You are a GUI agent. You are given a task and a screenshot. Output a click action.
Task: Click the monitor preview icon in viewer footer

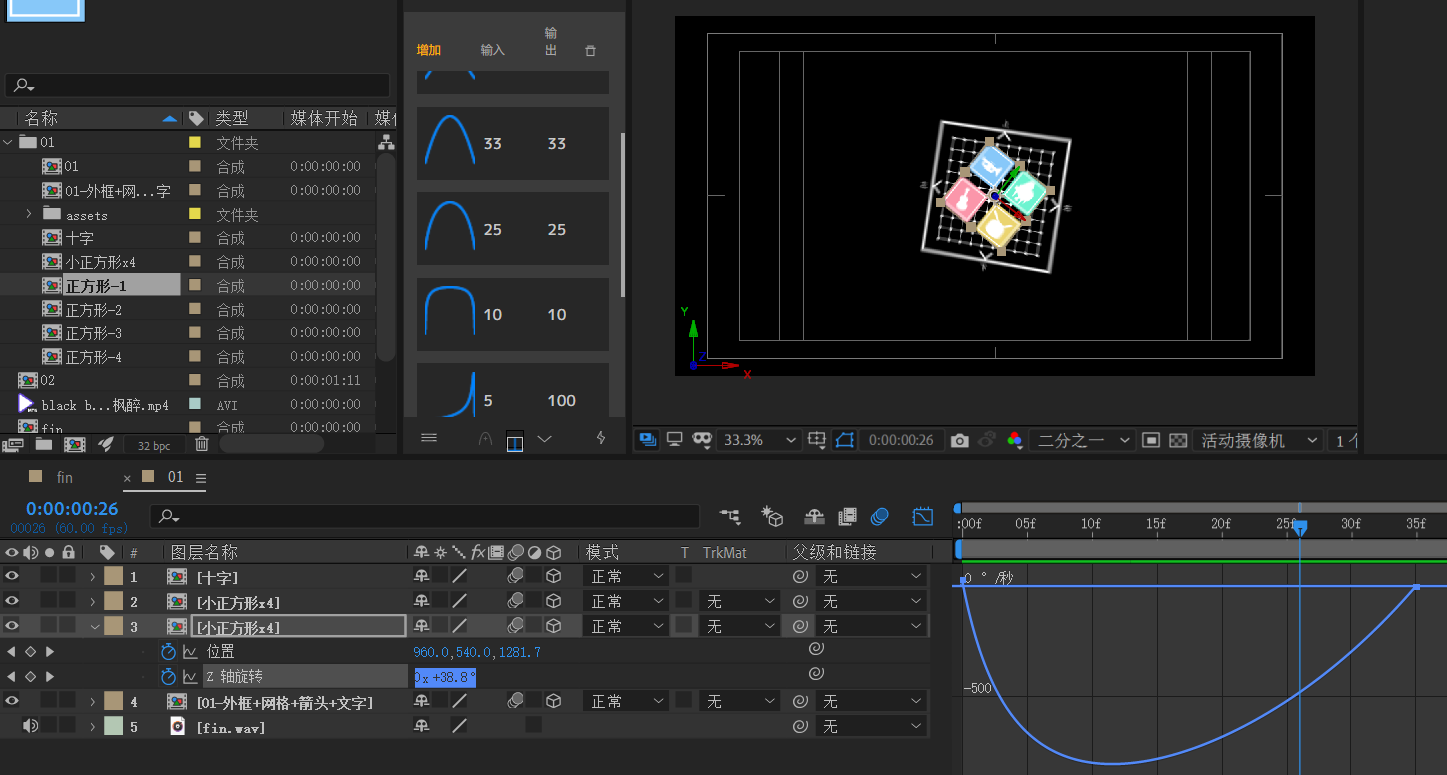click(675, 439)
